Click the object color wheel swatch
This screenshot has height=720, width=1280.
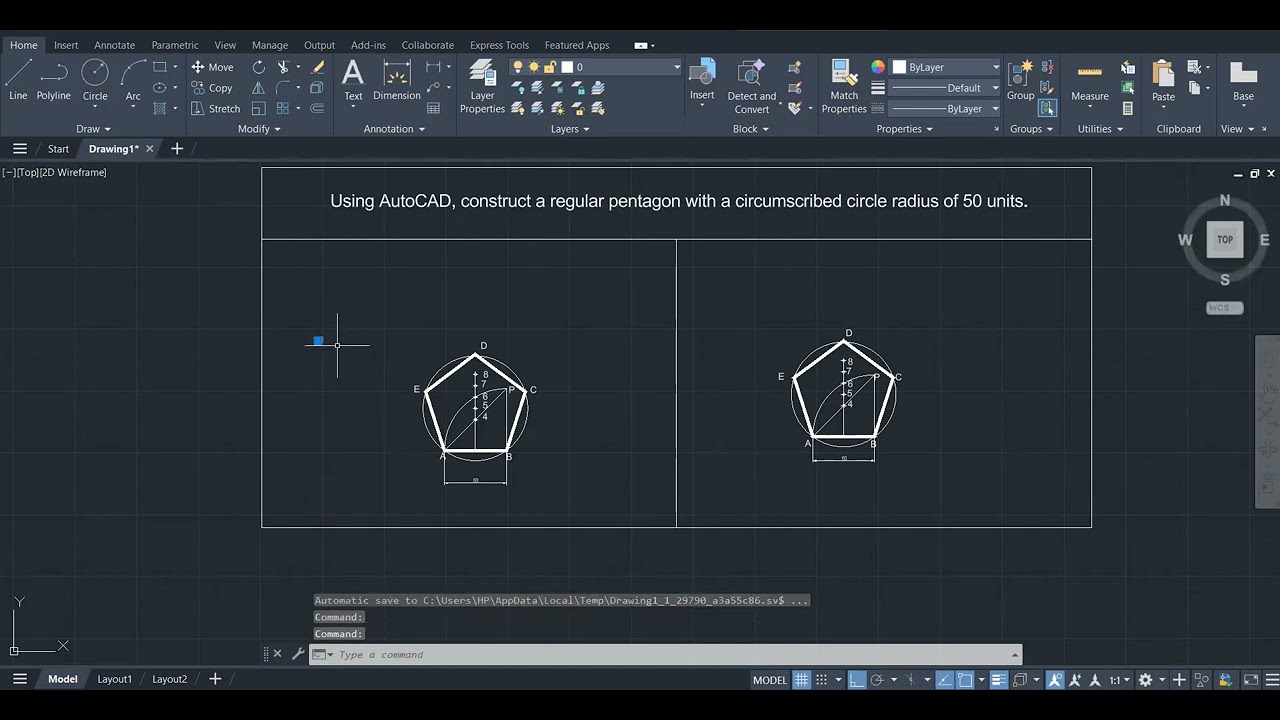tap(878, 67)
